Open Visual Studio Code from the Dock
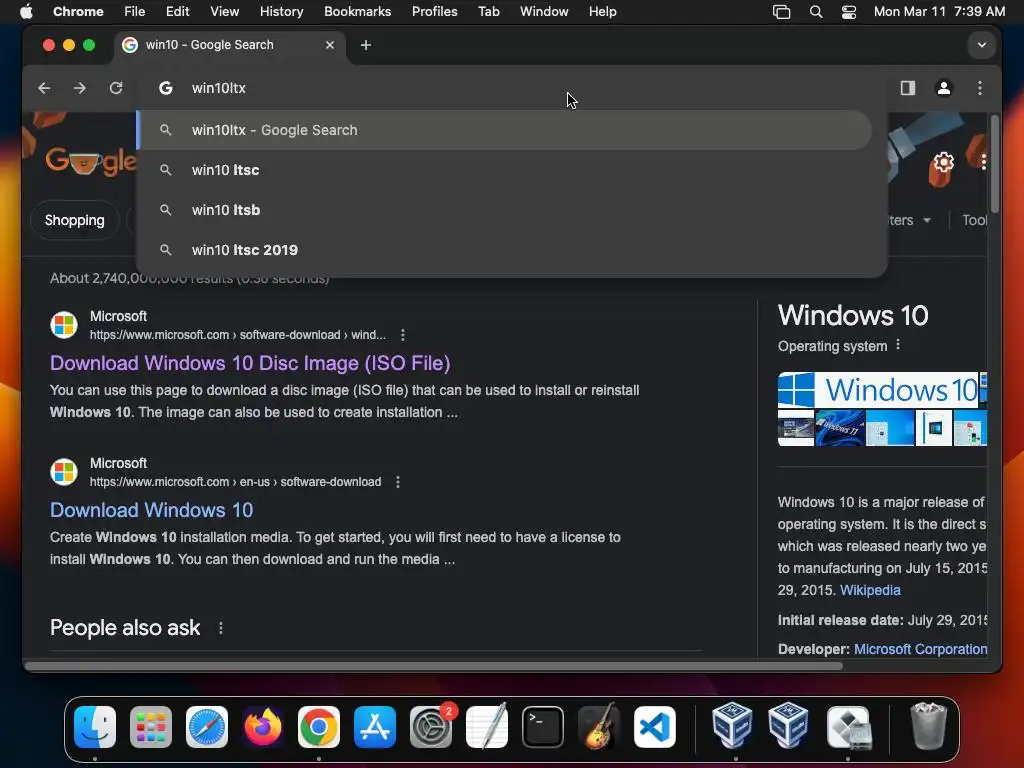 click(655, 727)
